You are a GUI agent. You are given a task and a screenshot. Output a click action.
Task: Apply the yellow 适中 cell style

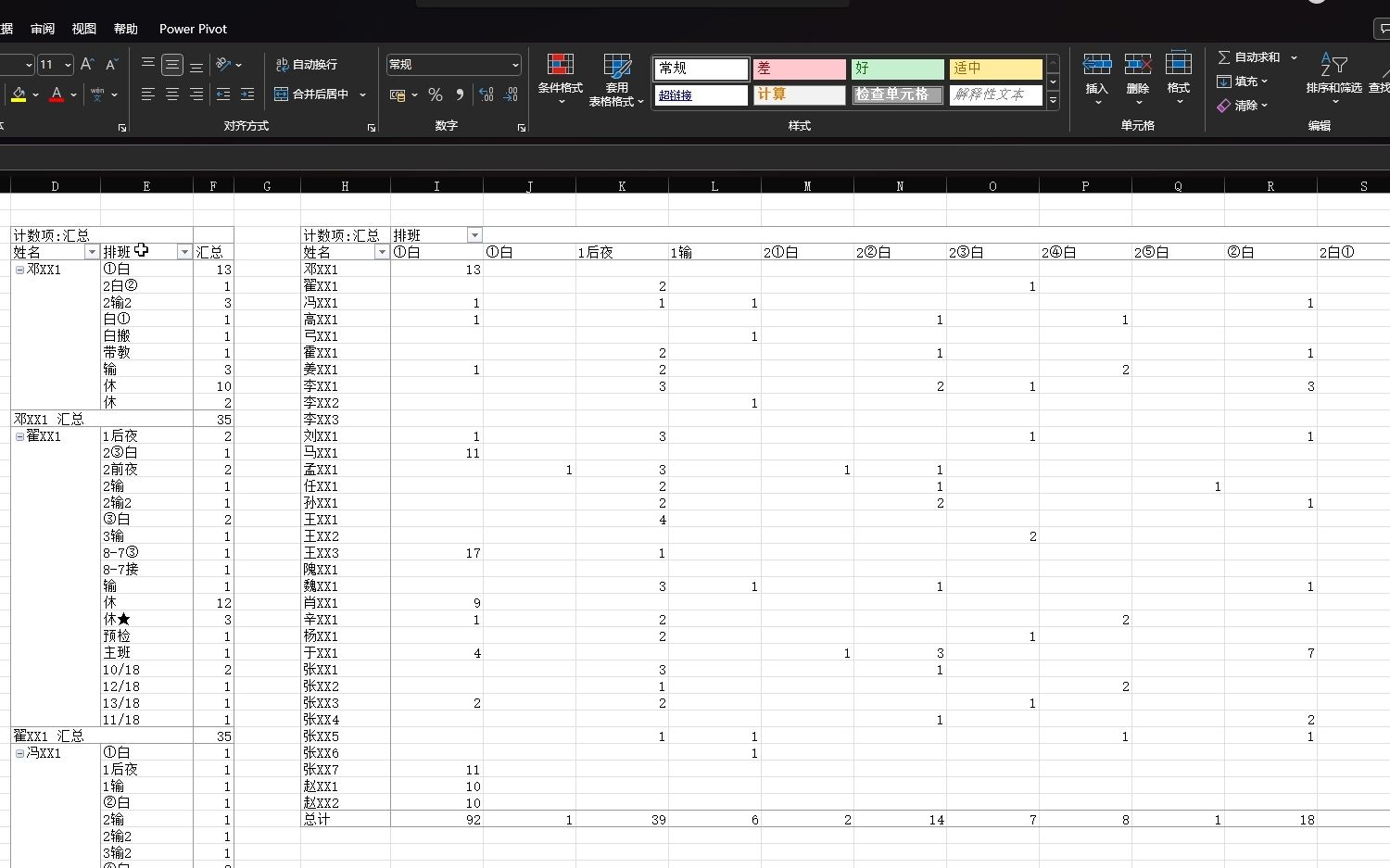pos(996,69)
